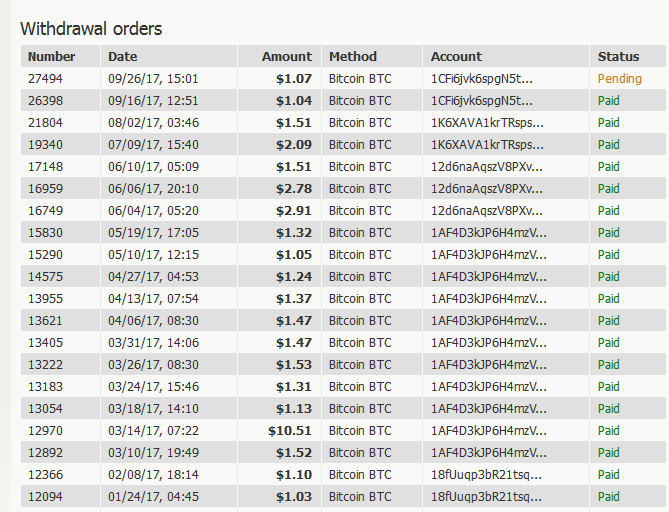Click the Withdrawal orders heading
This screenshot has height=512, width=669.
pyautogui.click(x=91, y=29)
